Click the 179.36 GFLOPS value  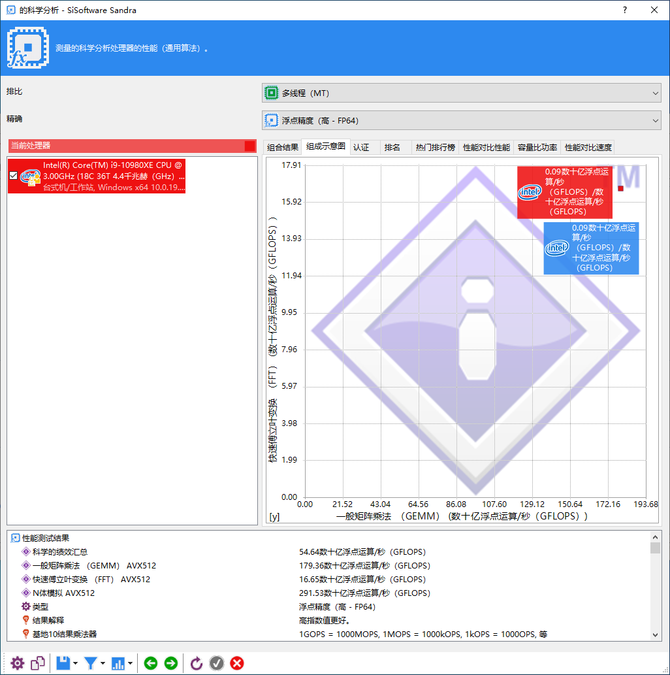point(365,566)
